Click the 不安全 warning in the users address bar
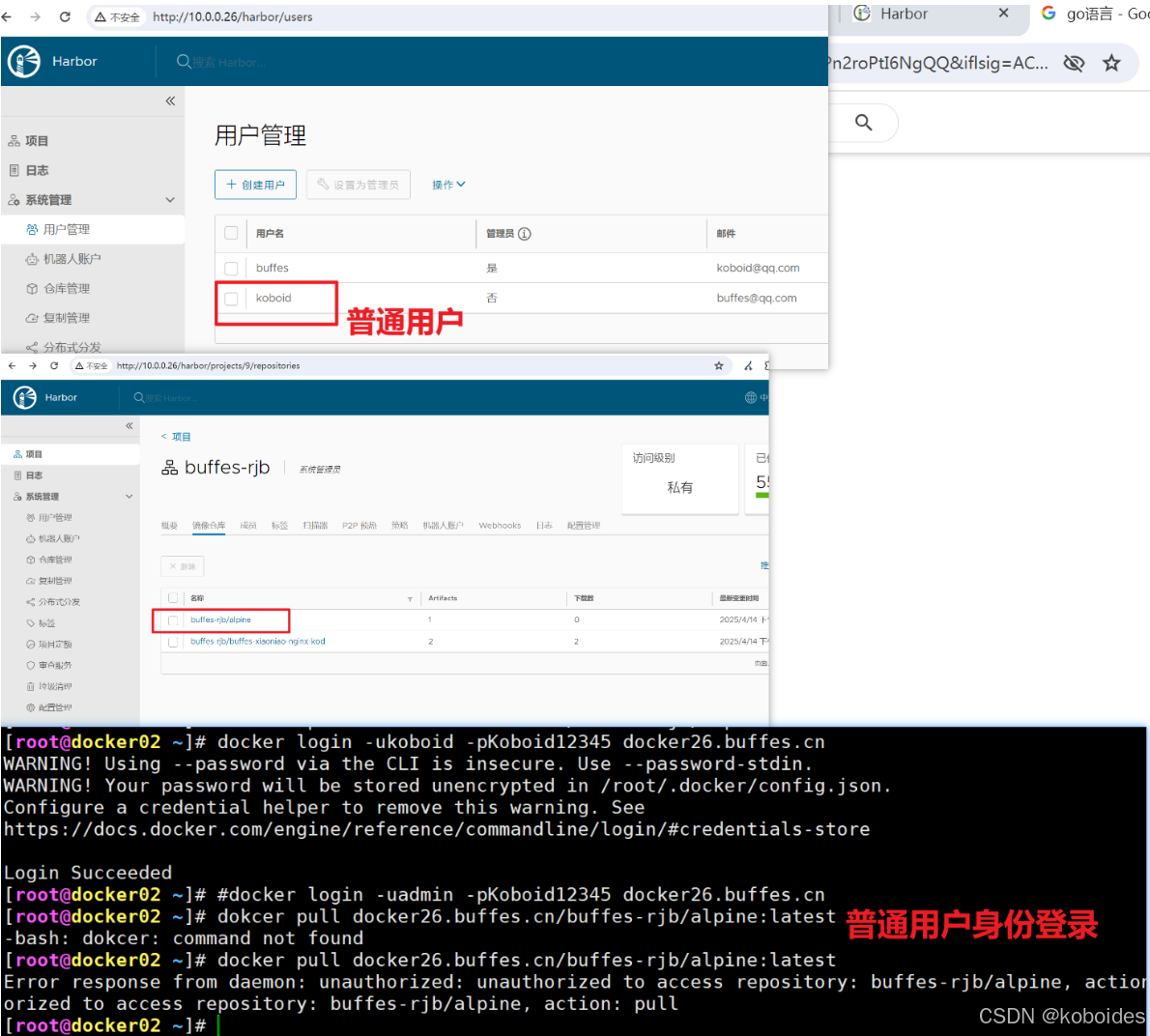The height and width of the screenshot is (1036, 1150). pyautogui.click(x=117, y=16)
